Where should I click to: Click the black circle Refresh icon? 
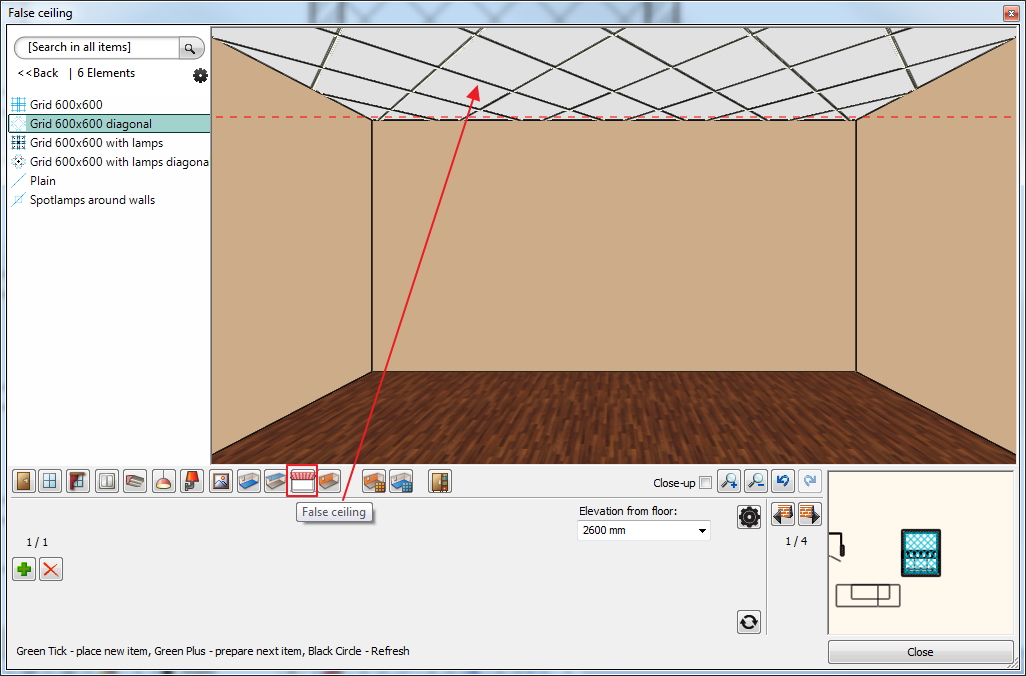click(749, 622)
